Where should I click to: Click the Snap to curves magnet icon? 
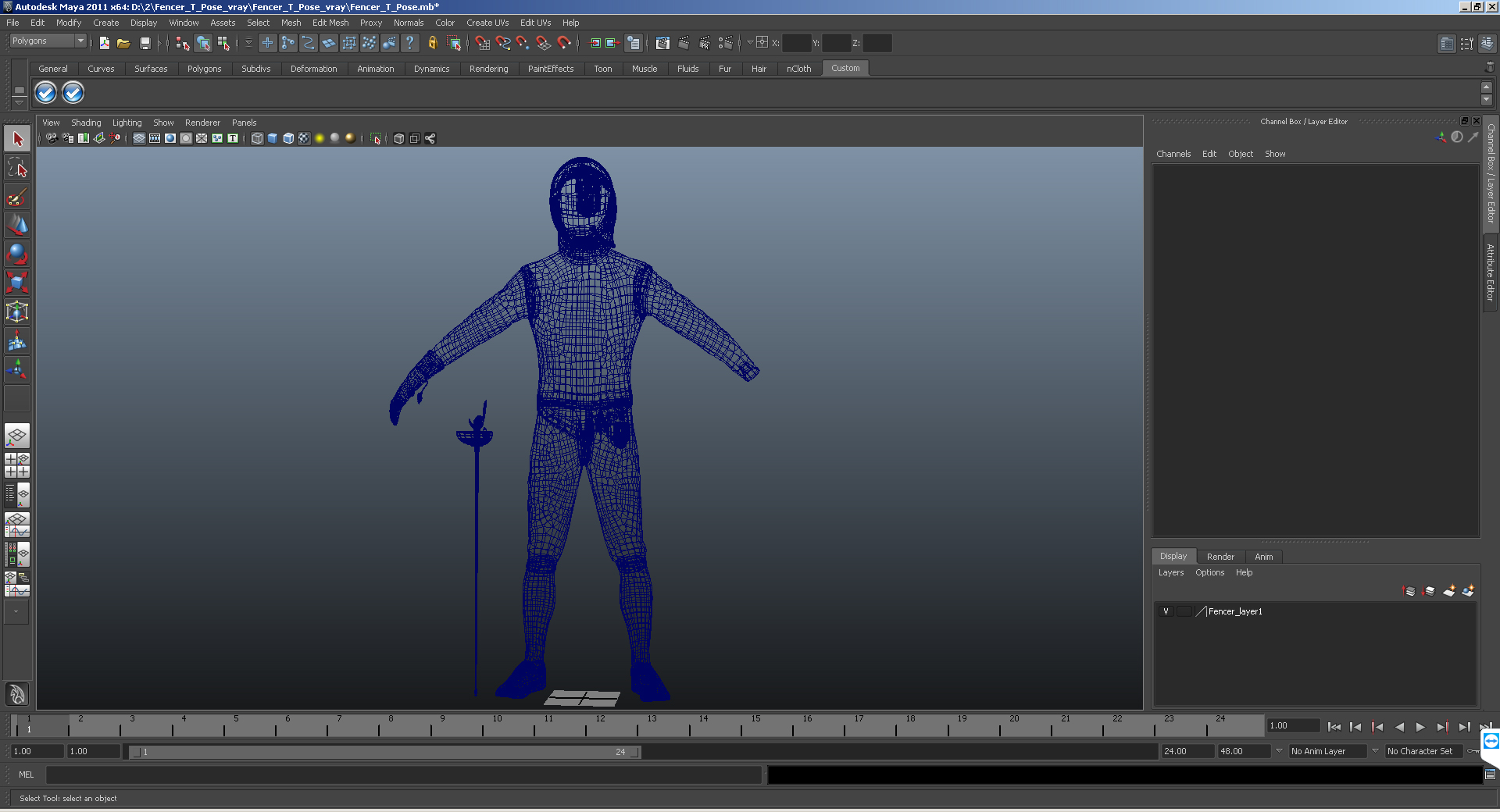(503, 43)
